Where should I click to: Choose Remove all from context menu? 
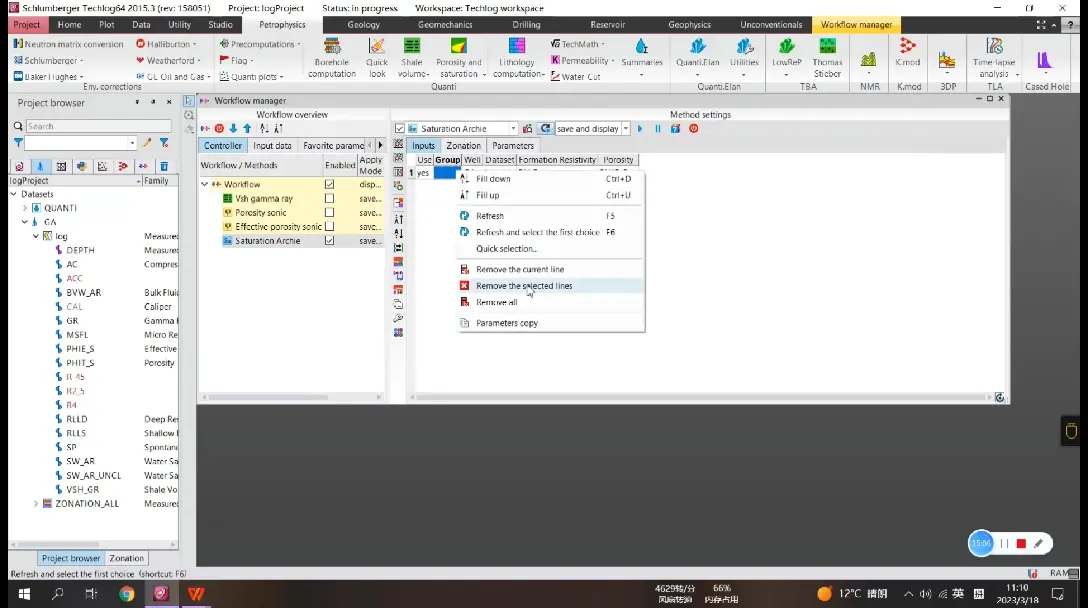click(551, 303)
